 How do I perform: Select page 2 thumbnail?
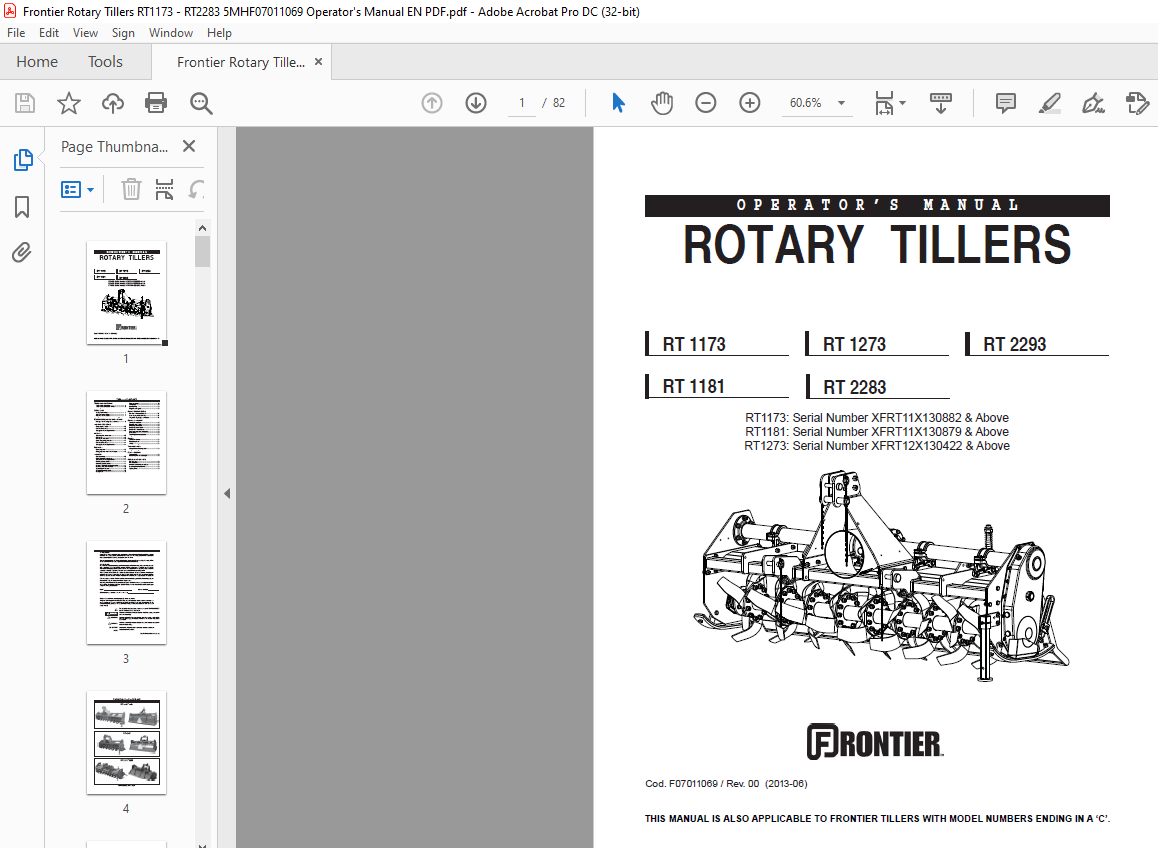[126, 442]
